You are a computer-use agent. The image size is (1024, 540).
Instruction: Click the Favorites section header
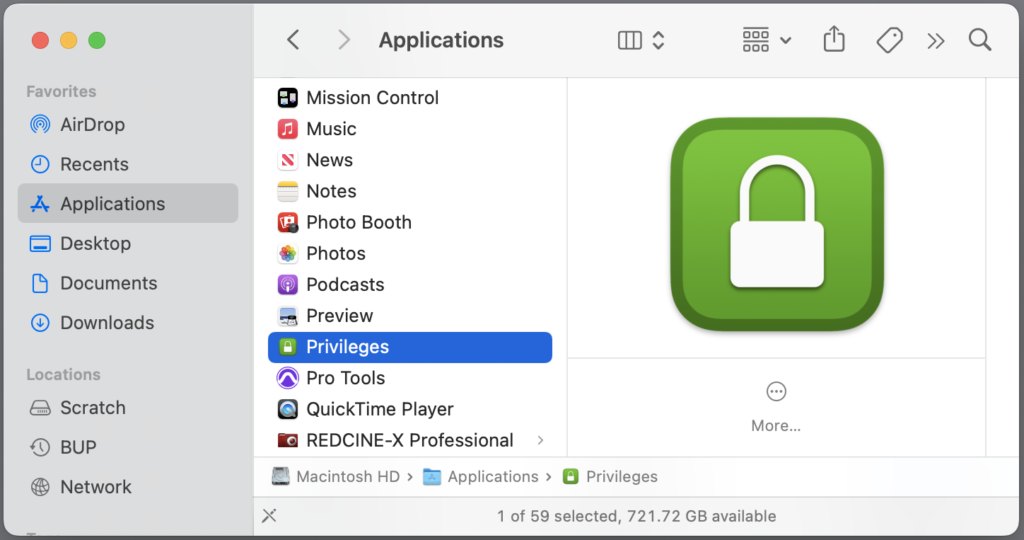pyautogui.click(x=61, y=91)
